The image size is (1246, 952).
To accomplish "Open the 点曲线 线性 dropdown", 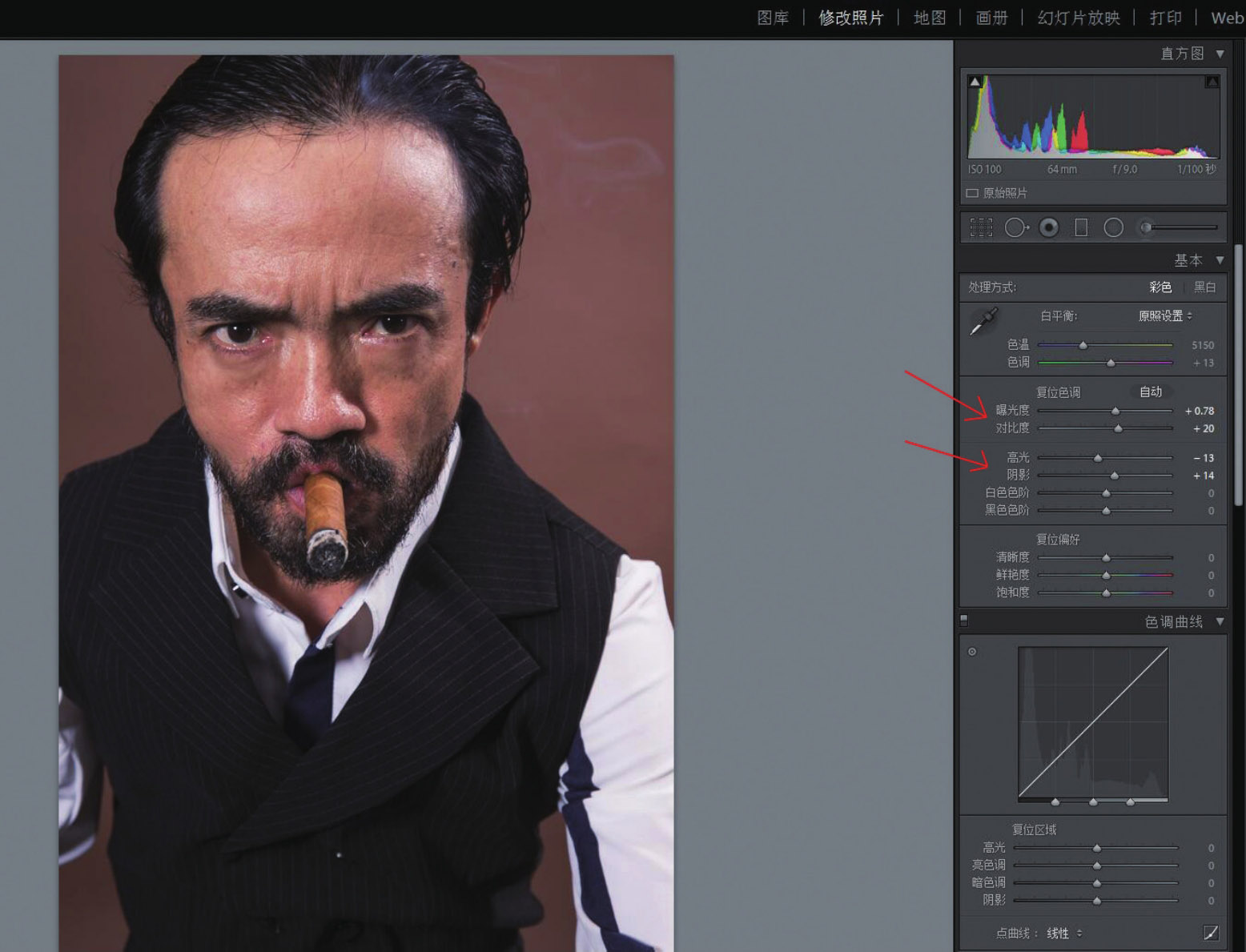I will (x=1063, y=934).
